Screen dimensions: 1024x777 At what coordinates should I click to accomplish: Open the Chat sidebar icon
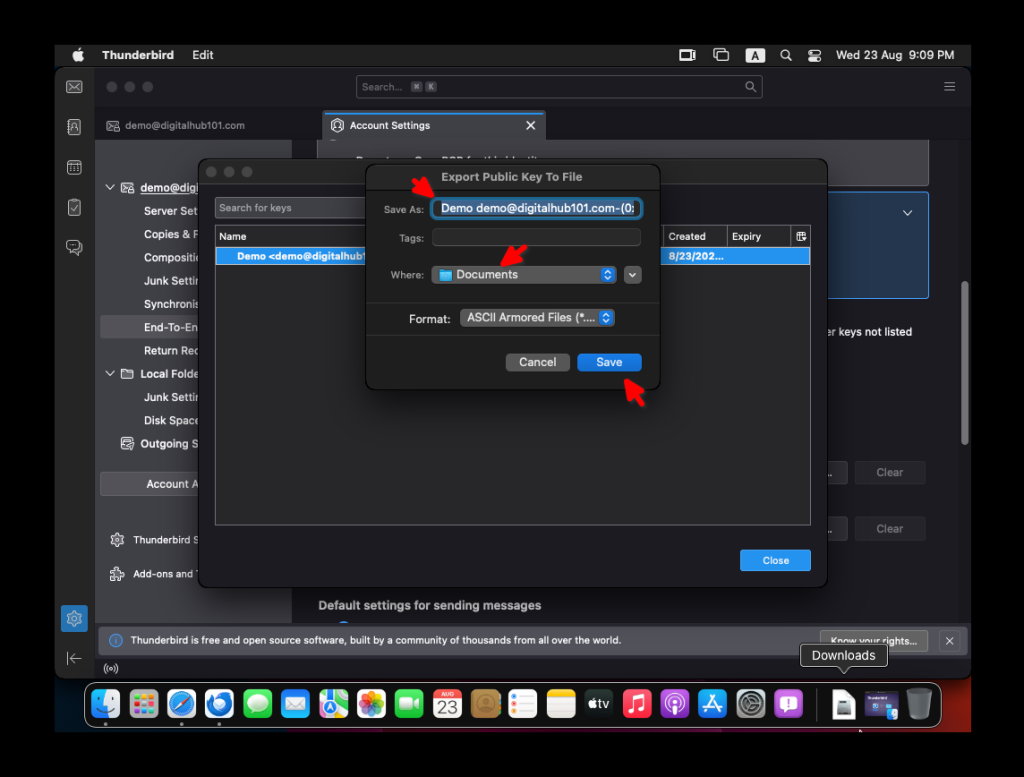pos(74,247)
